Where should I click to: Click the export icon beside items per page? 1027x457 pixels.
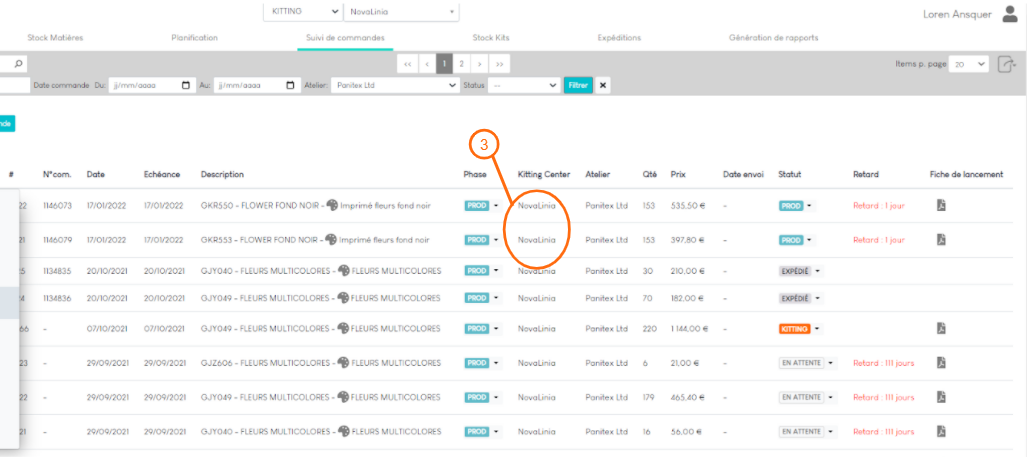point(1006,64)
